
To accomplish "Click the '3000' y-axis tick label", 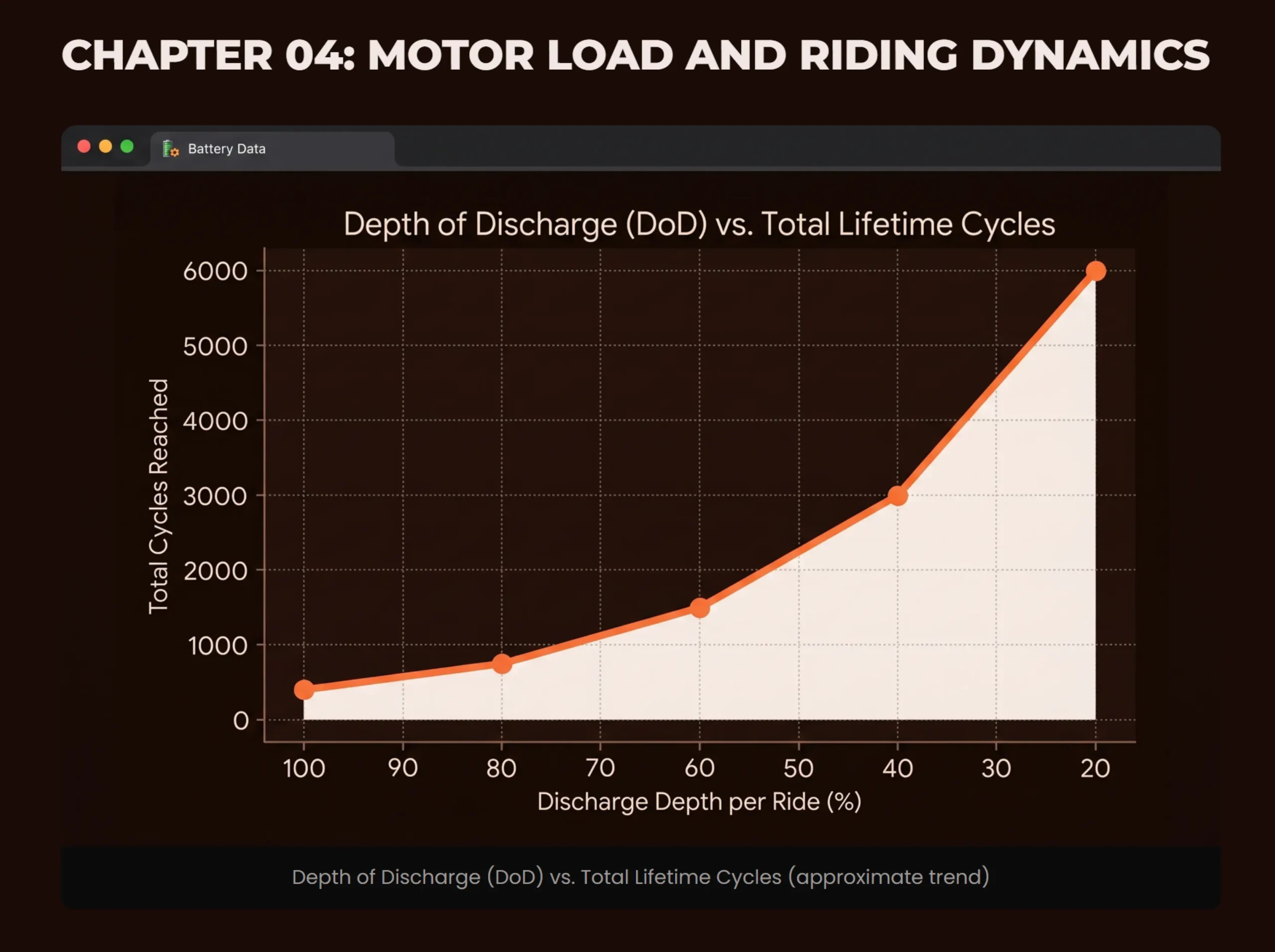I will pos(216,496).
